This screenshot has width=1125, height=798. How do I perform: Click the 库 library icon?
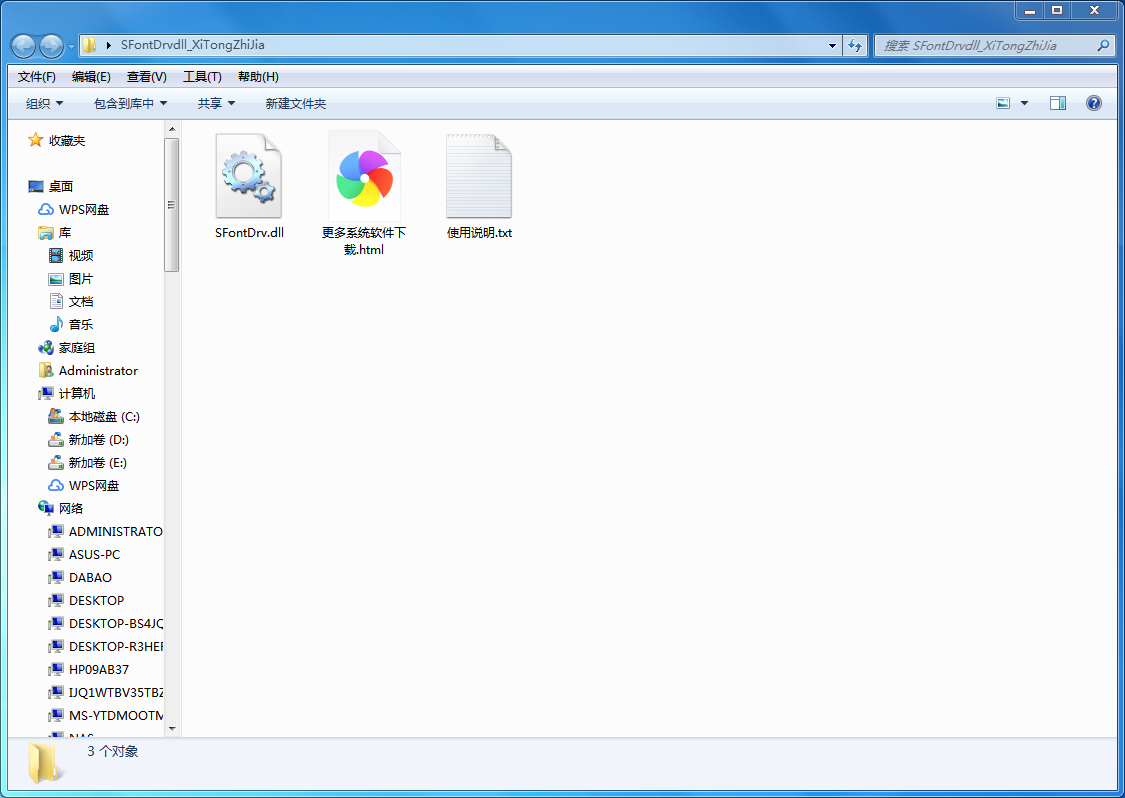46,233
